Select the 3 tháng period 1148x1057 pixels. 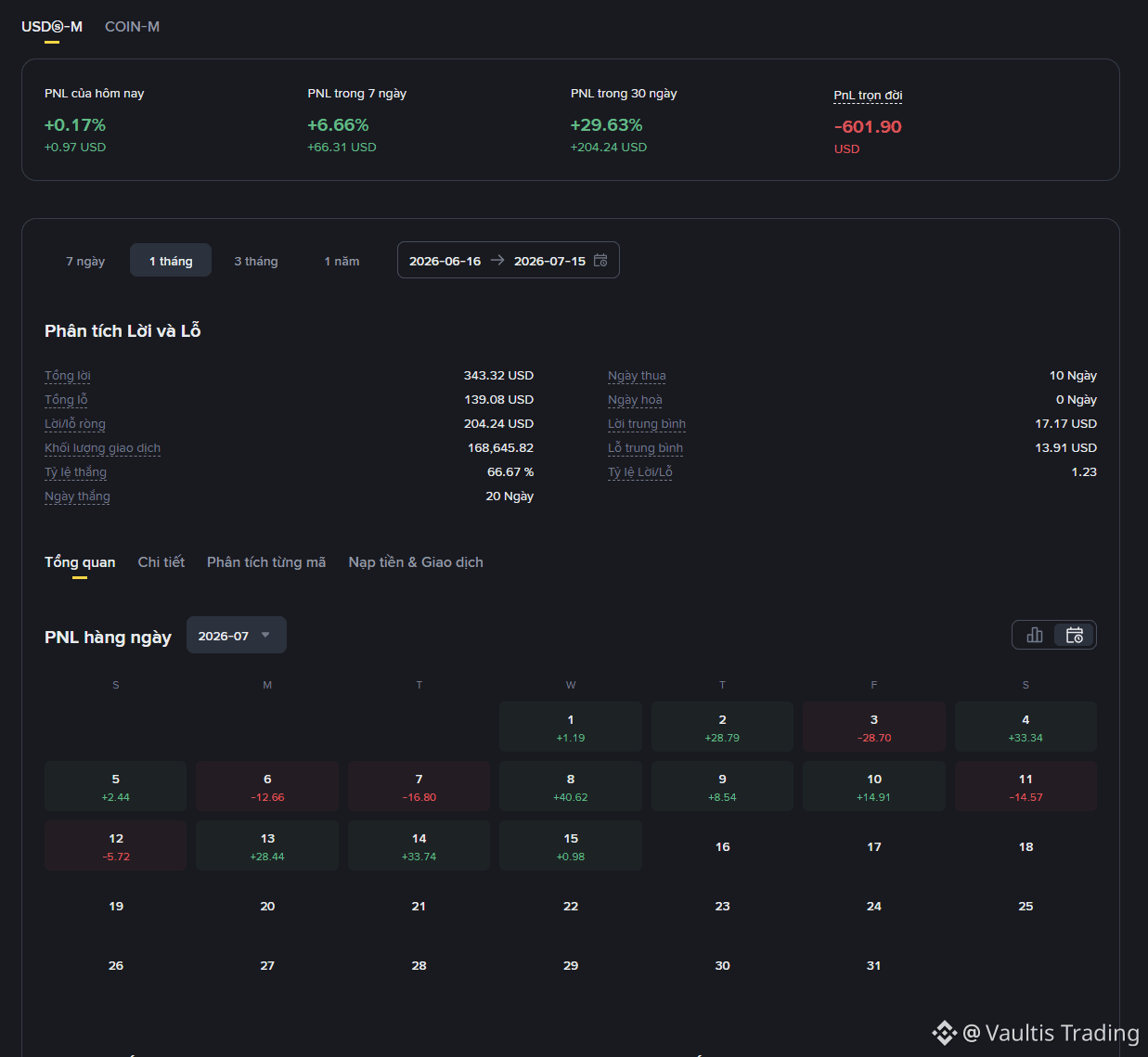click(x=256, y=261)
